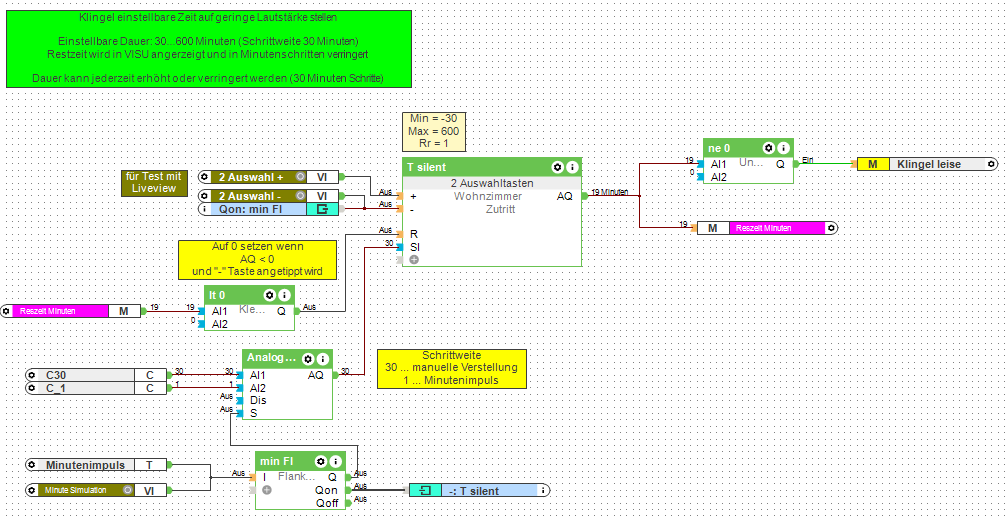This screenshot has height=517, width=1005.
Task: Open settings gear on T silent block
Action: coord(558,167)
